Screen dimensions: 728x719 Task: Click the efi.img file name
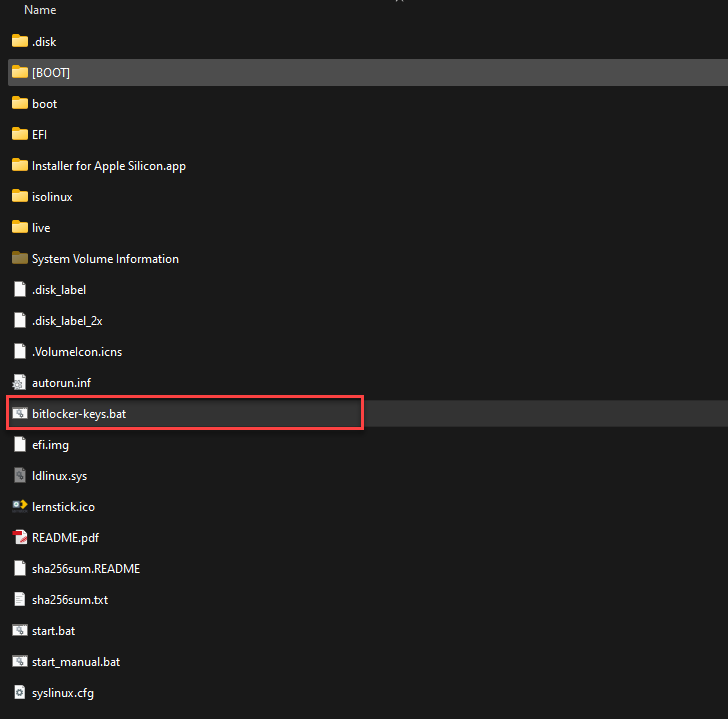50,445
